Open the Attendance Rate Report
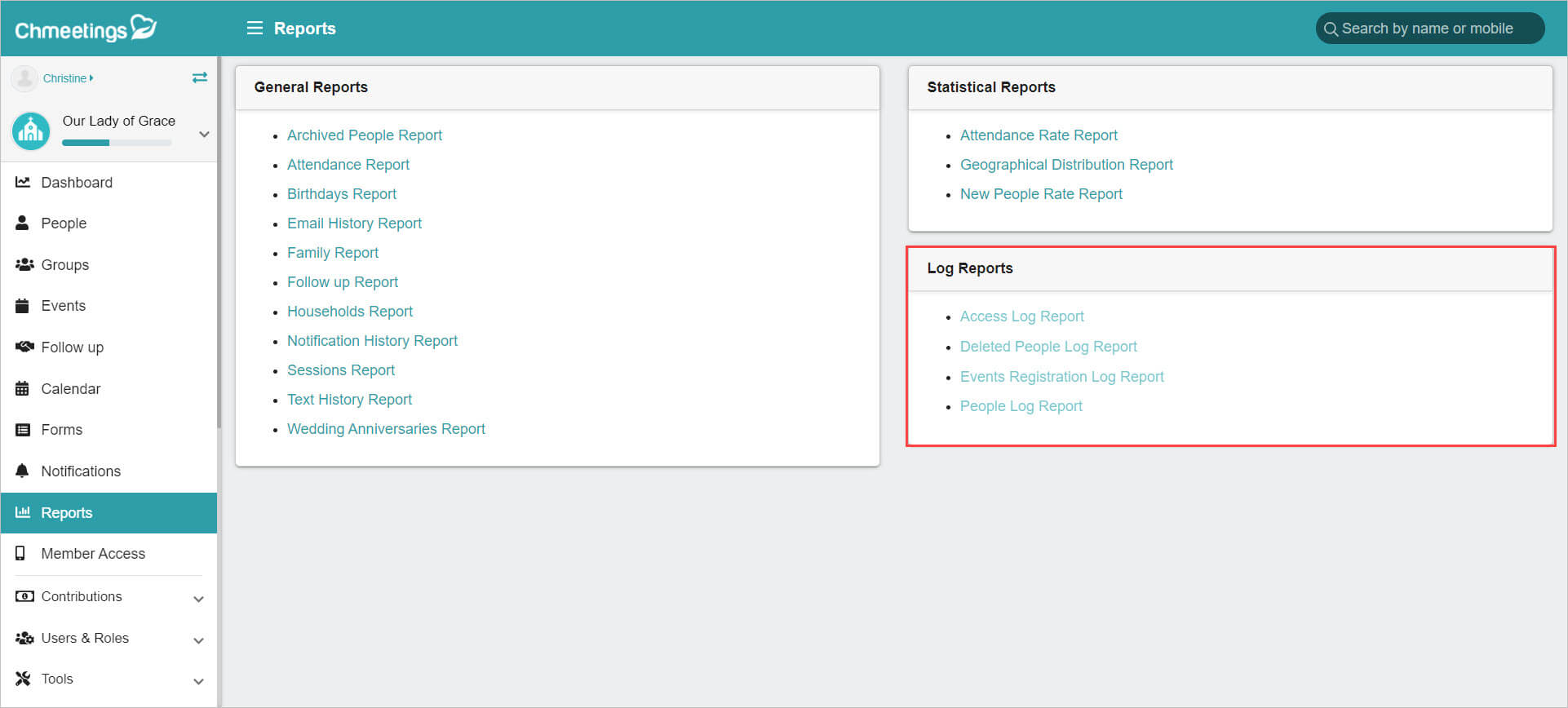Viewport: 1568px width, 708px height. pos(1039,135)
